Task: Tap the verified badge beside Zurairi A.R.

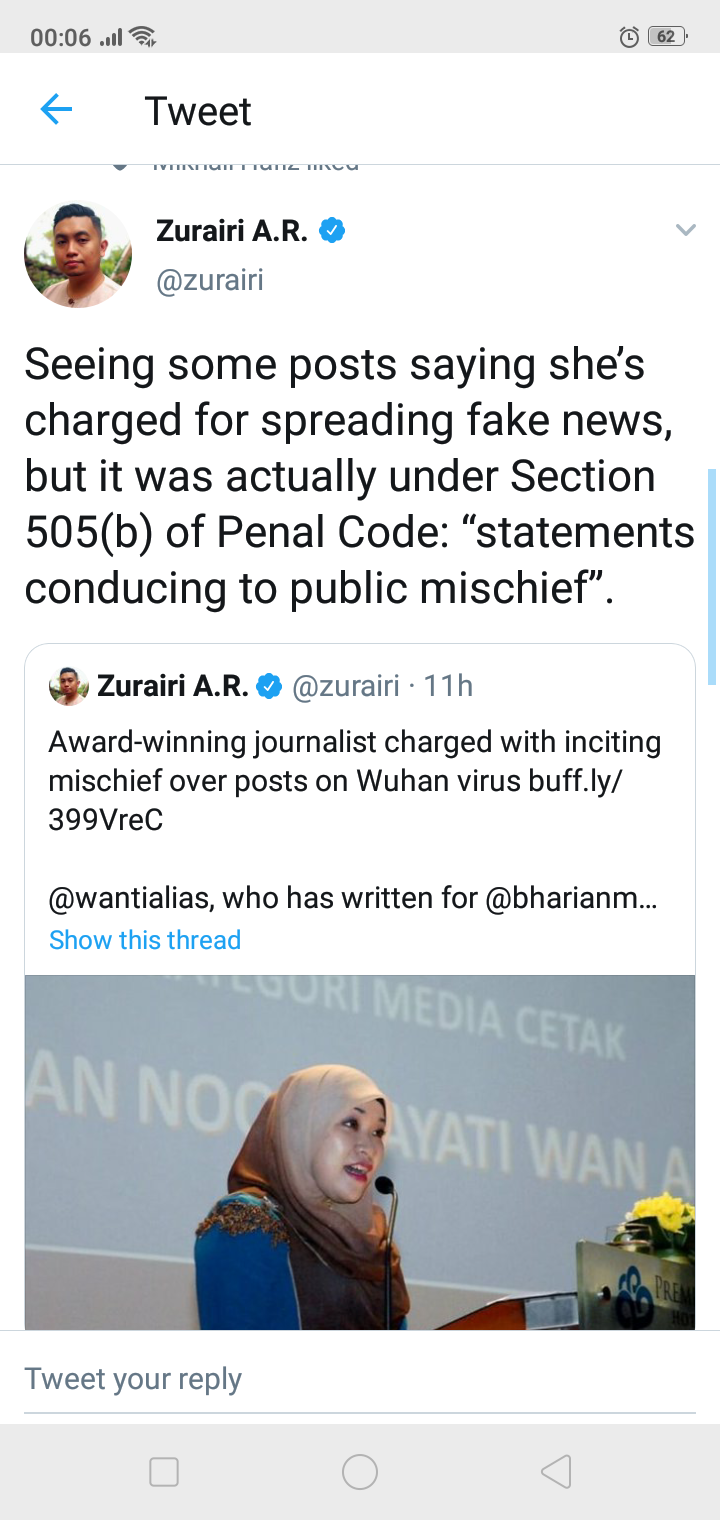Action: (332, 231)
